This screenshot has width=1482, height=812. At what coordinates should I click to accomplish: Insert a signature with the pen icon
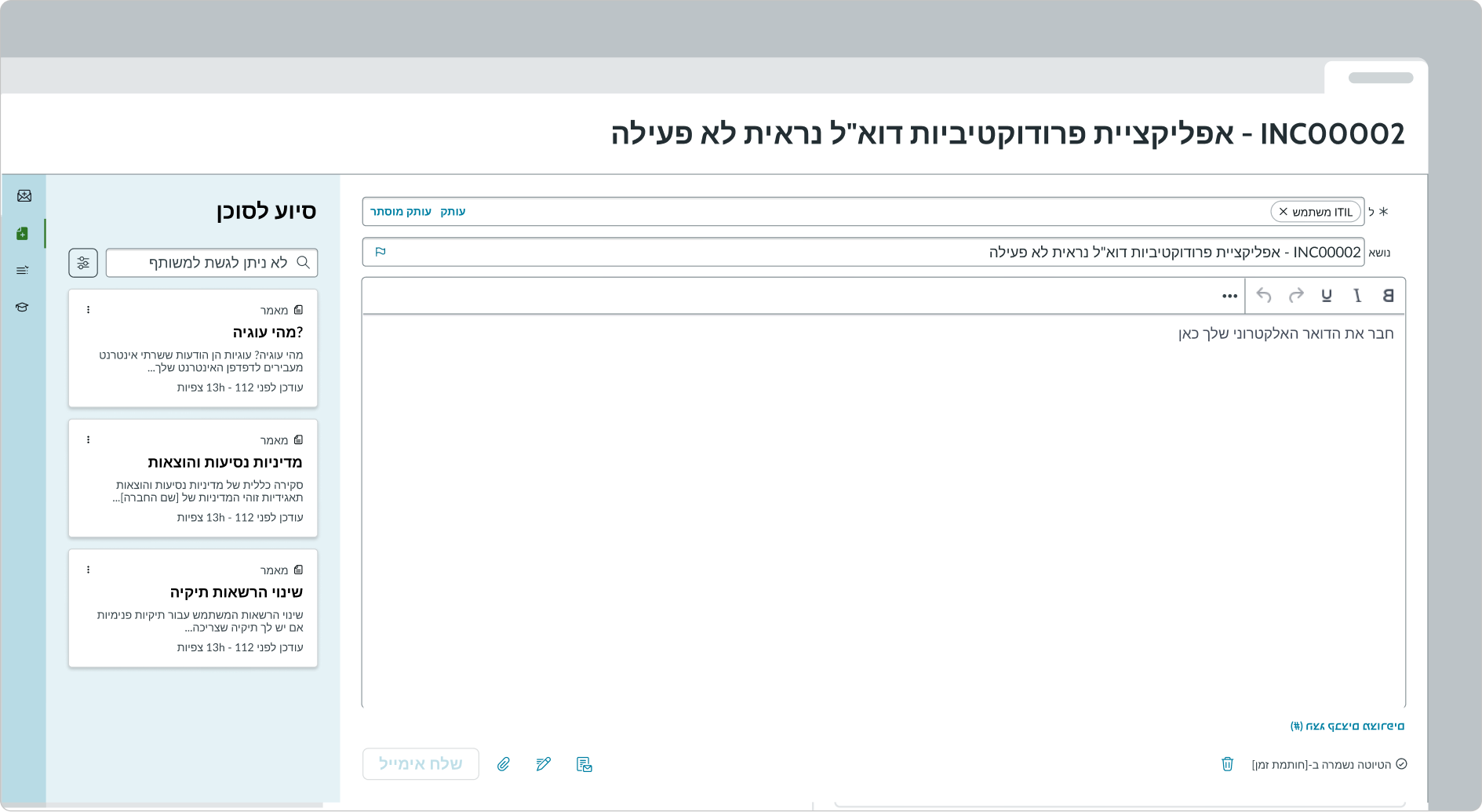point(544,763)
